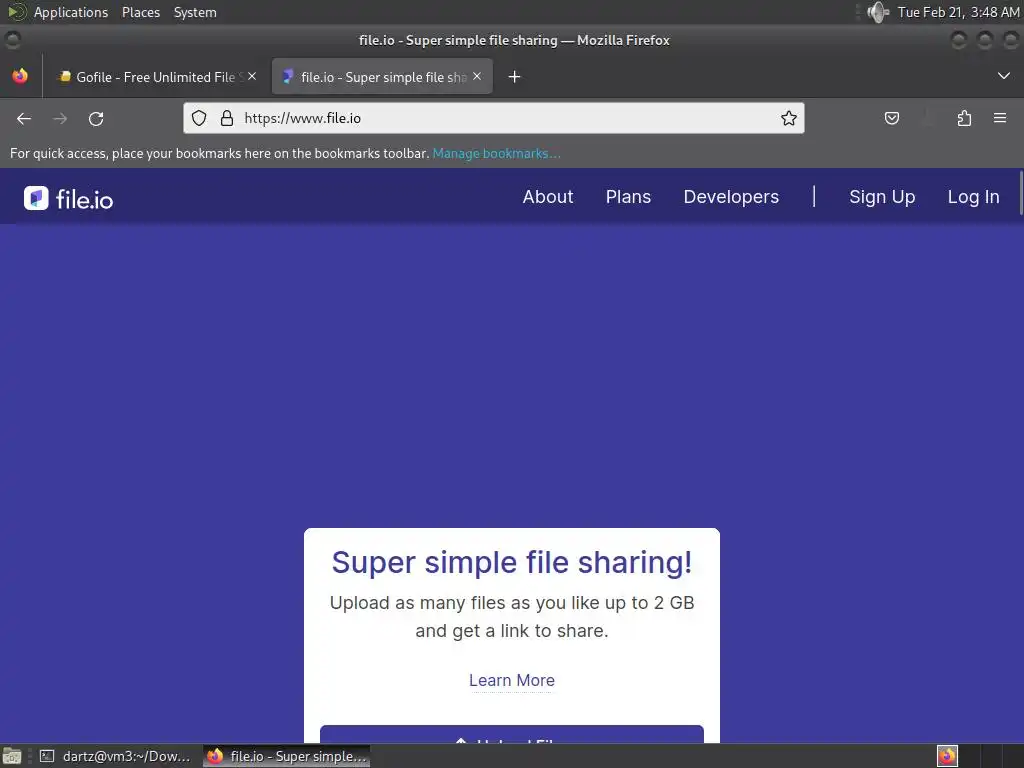Screen dimensions: 1024x768
Task: Click the clock date in panel
Action: [x=958, y=12]
